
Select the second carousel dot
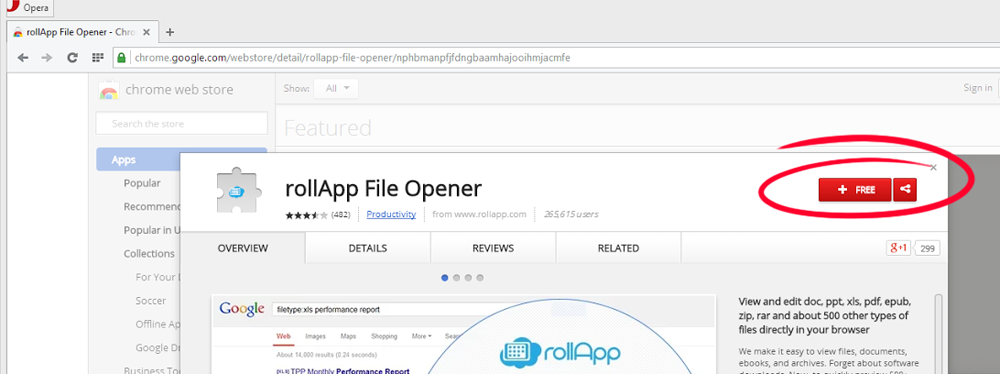point(457,278)
